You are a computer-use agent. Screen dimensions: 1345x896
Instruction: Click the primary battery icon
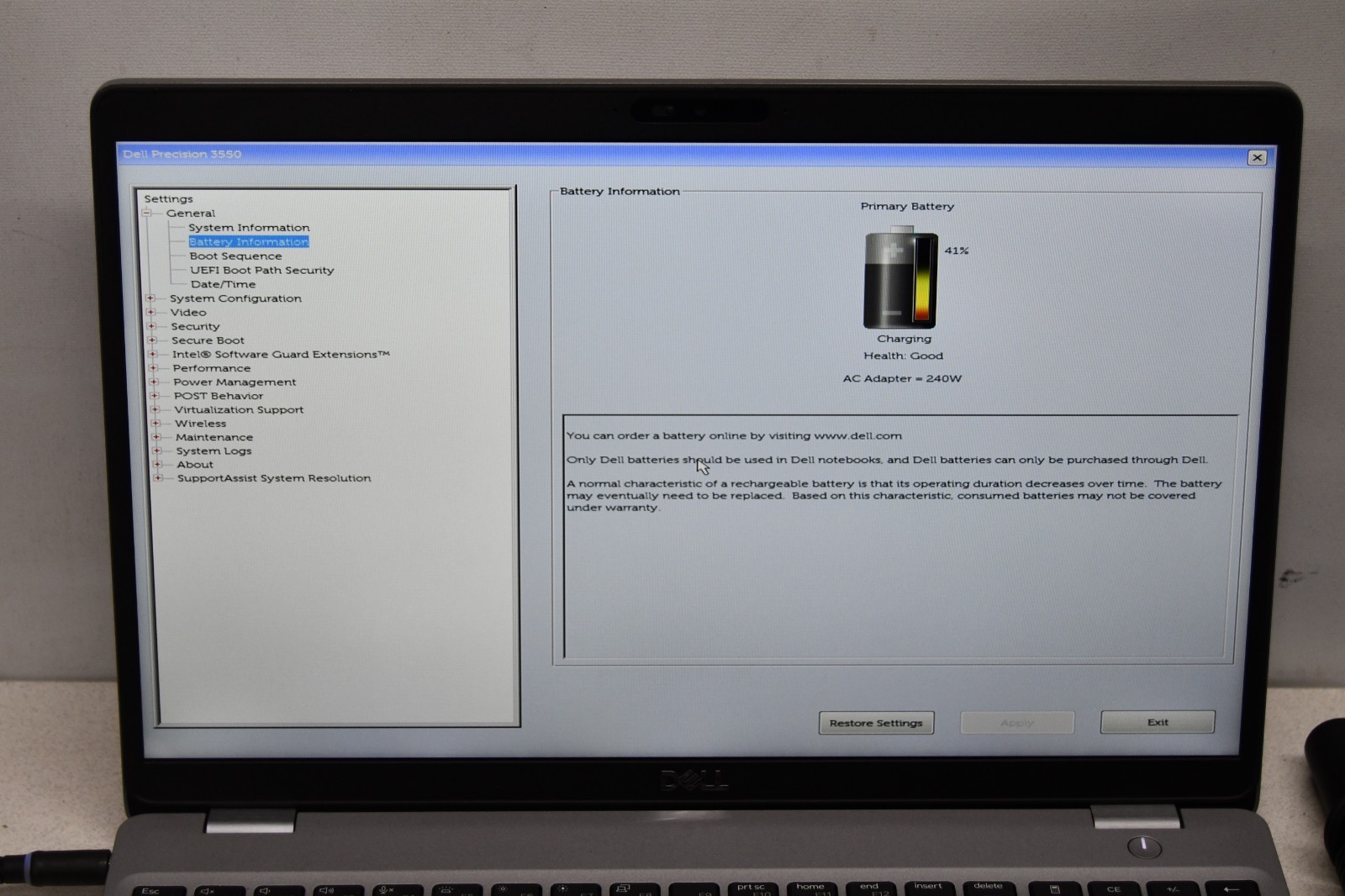899,277
